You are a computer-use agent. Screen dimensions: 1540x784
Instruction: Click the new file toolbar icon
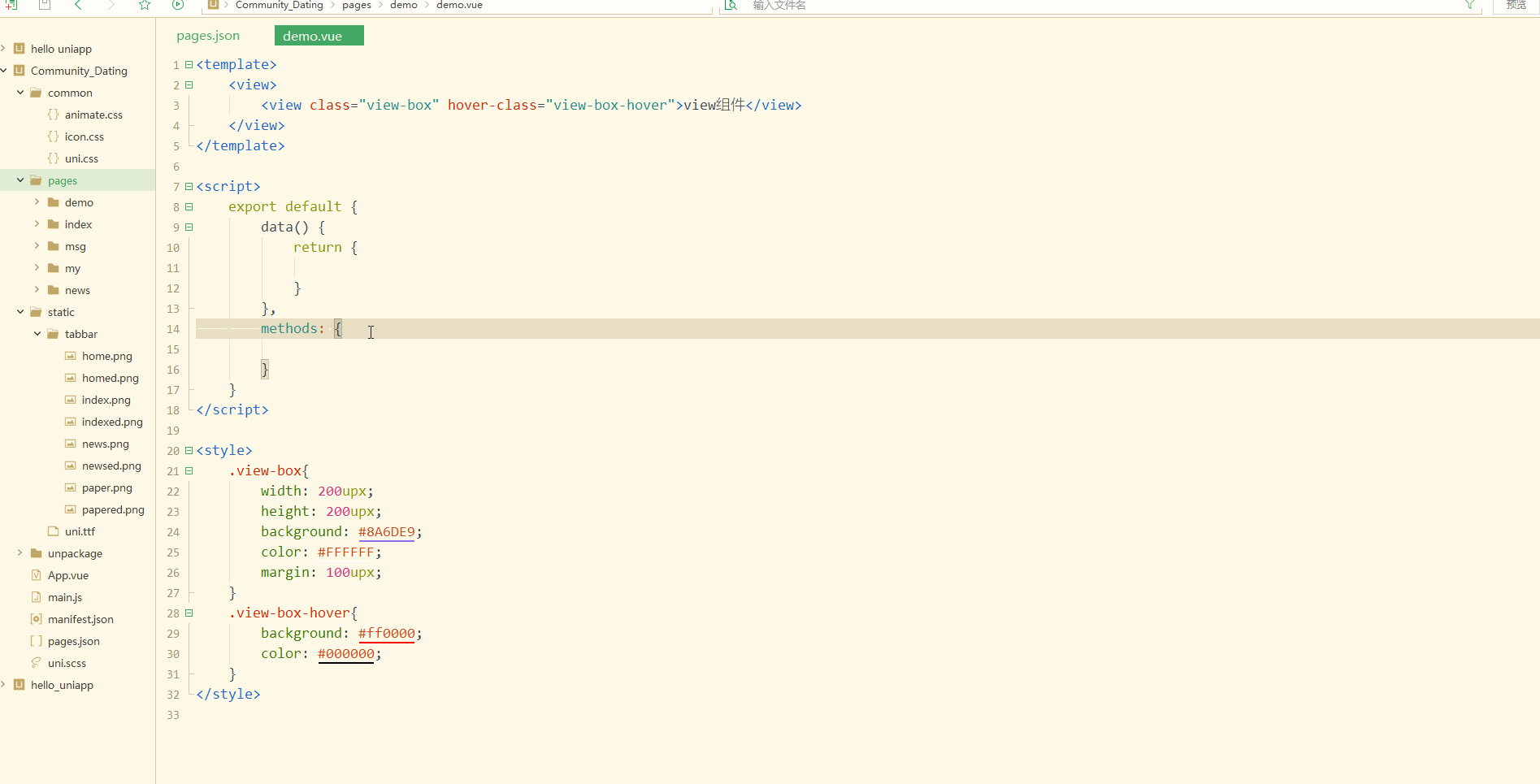(x=11, y=5)
